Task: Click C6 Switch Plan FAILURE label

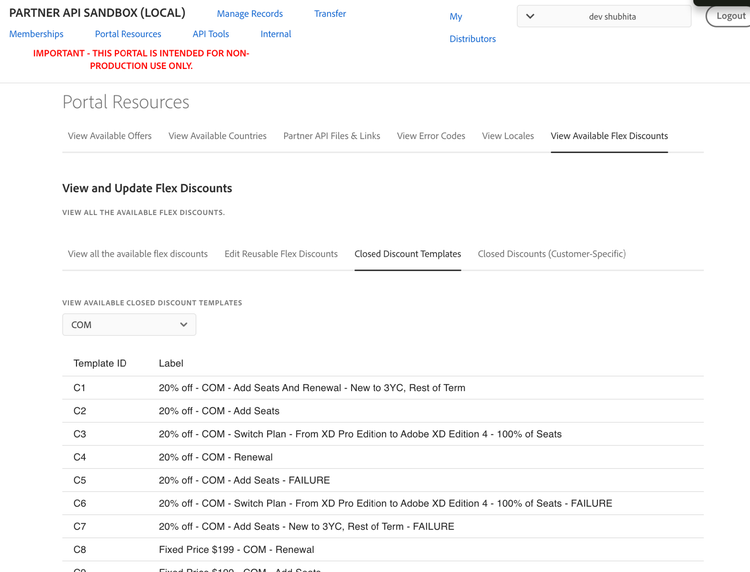Action: click(x=386, y=504)
